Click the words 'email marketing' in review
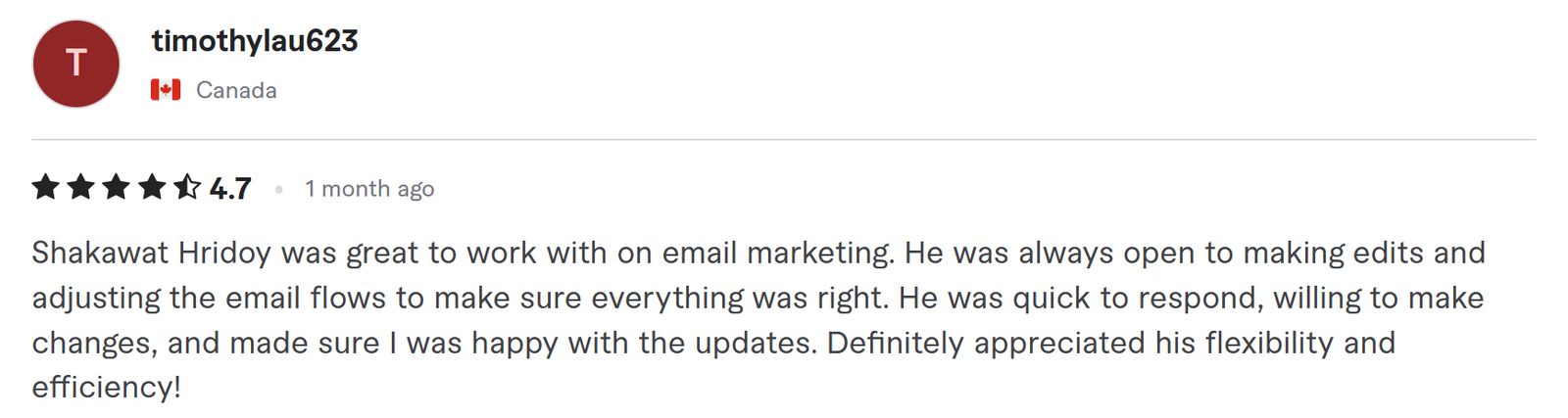 tap(778, 253)
